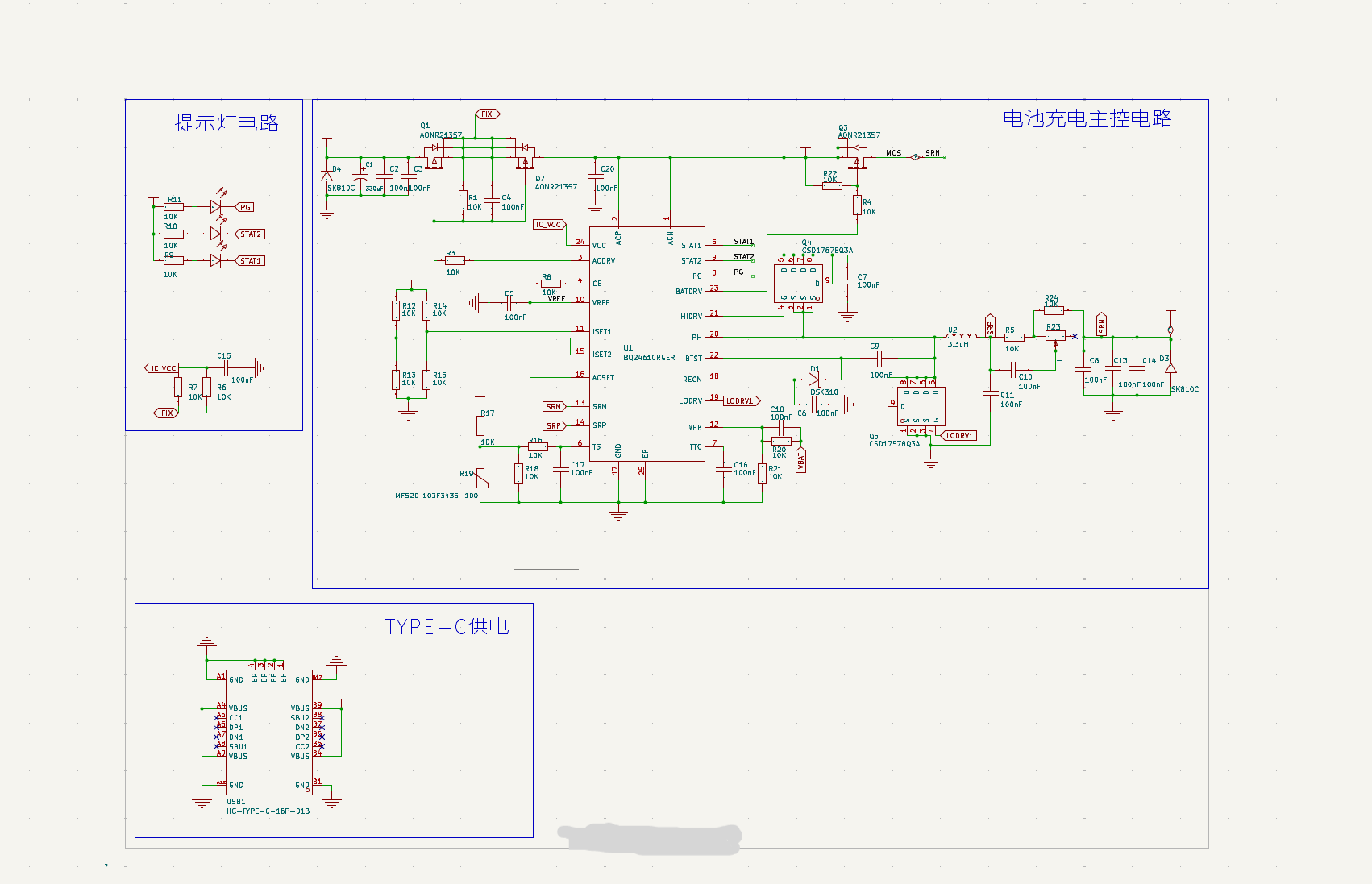
Task: Click the "提示灯电路" block title
Action: coord(227,122)
